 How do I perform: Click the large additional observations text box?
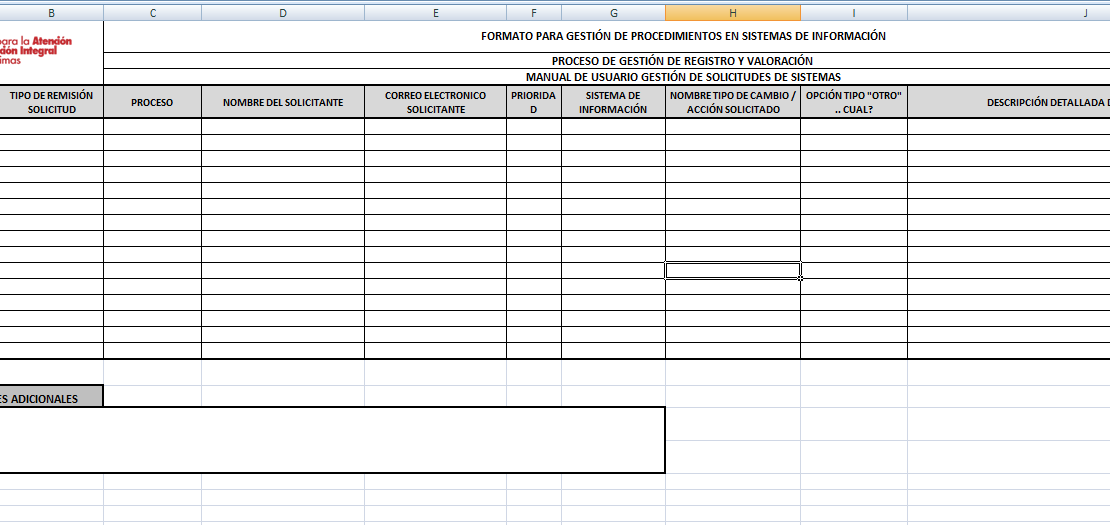pyautogui.click(x=330, y=440)
